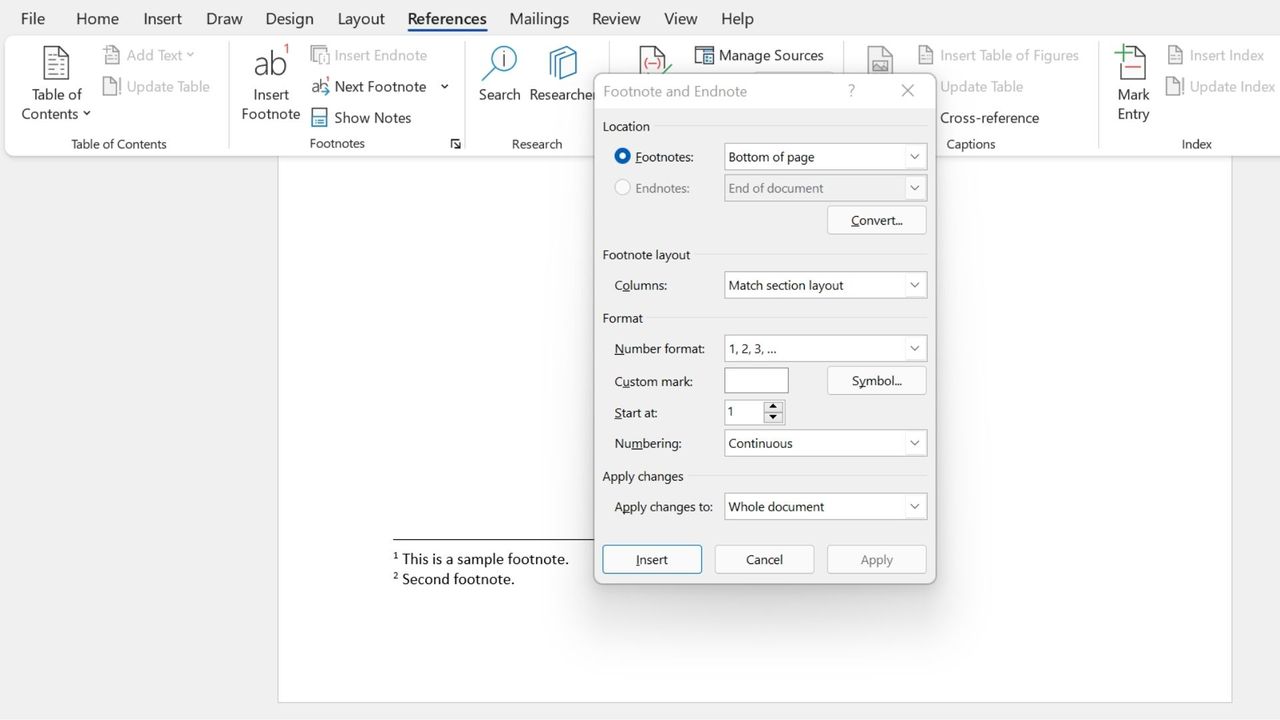
Task: Increase Start at value with the up stepper
Action: pos(772,406)
